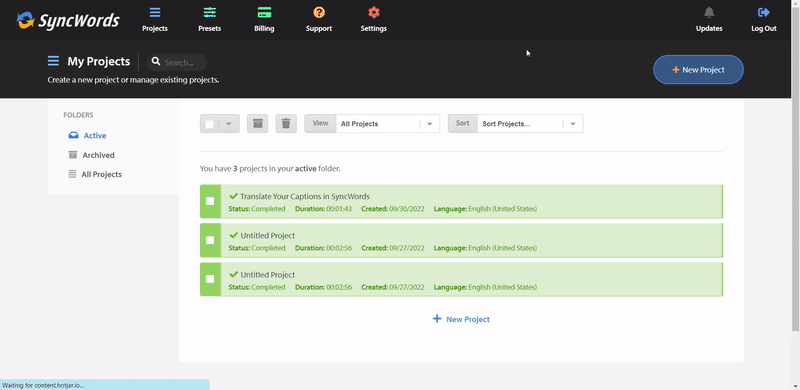Tick the checkbox for 00:02:56 first Untitled Project
This screenshot has width=800, height=390.
(x=210, y=240)
